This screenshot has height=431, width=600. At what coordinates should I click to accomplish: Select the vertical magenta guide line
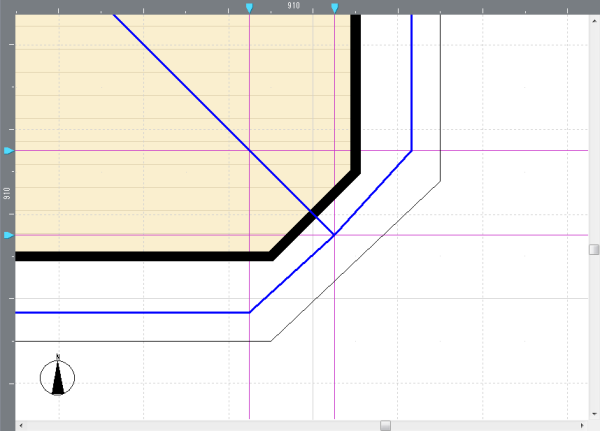tap(334, 350)
